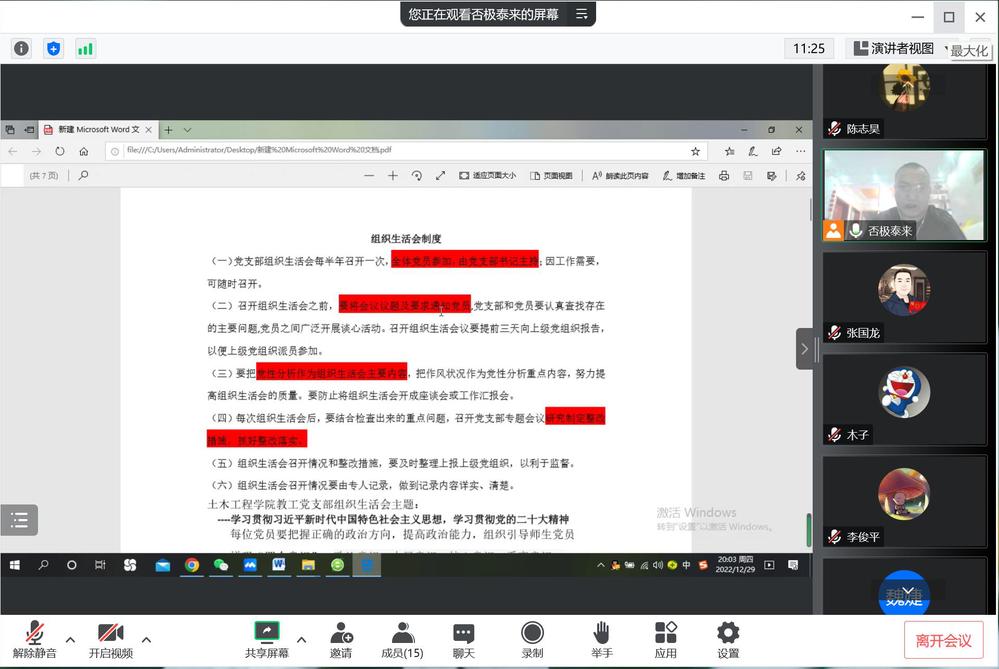Check the green network signal icon
This screenshot has height=669, width=999.
pos(85,48)
